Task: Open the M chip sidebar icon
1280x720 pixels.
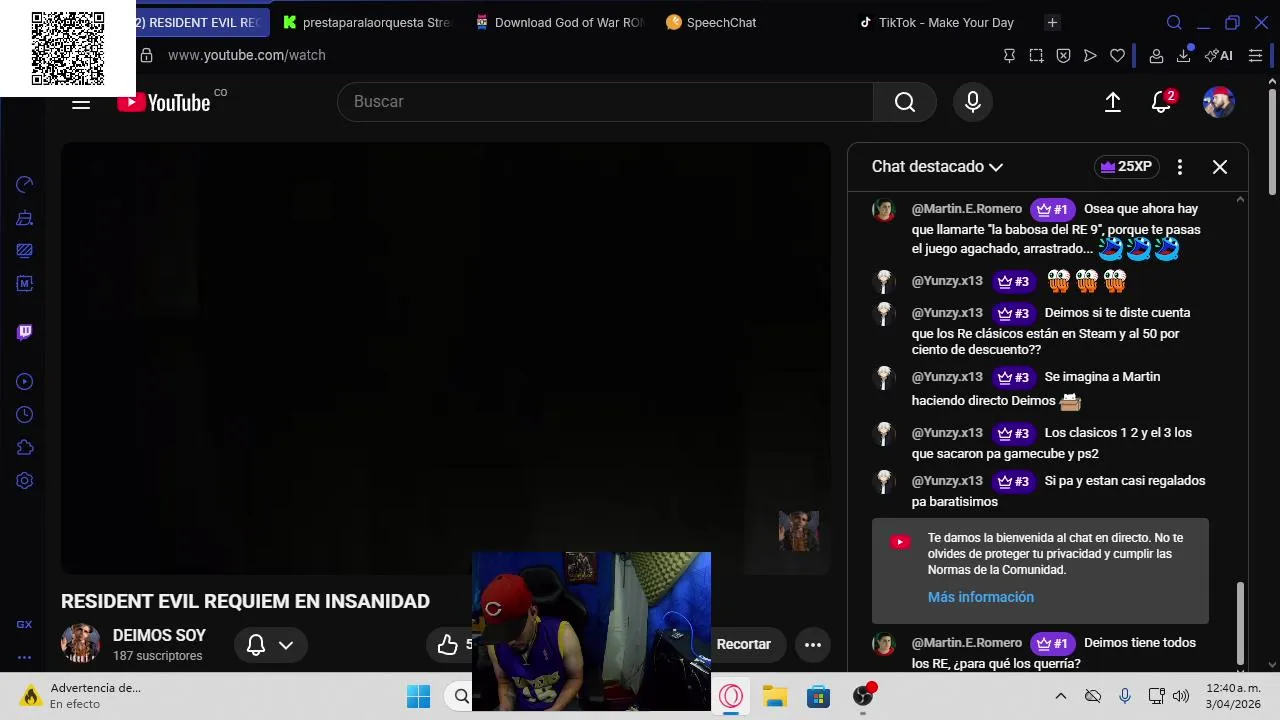Action: (x=25, y=284)
